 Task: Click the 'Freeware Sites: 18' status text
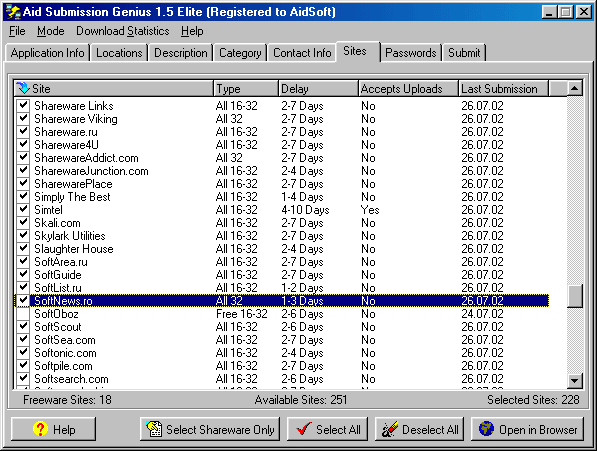point(67,400)
